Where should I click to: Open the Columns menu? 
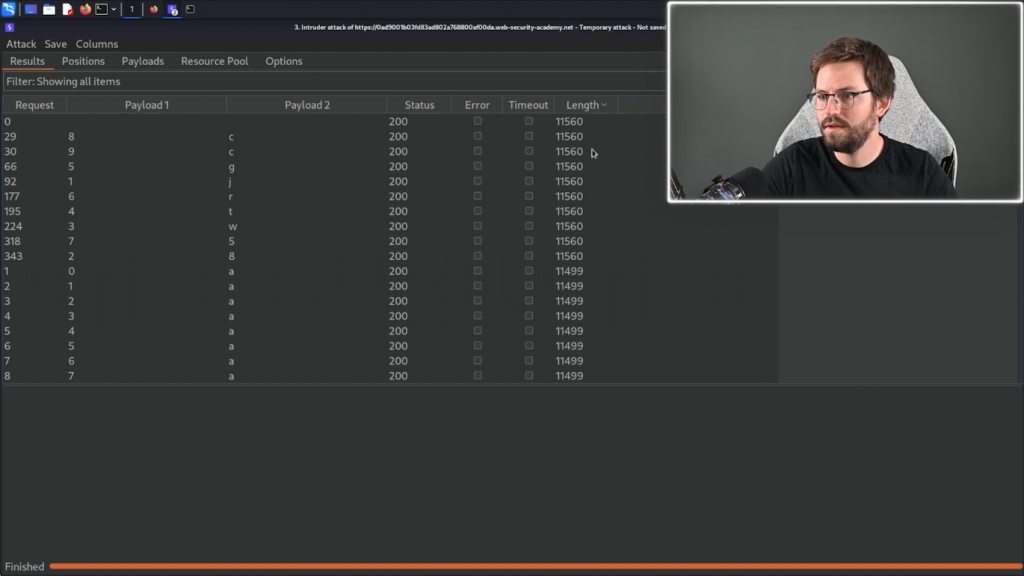97,44
